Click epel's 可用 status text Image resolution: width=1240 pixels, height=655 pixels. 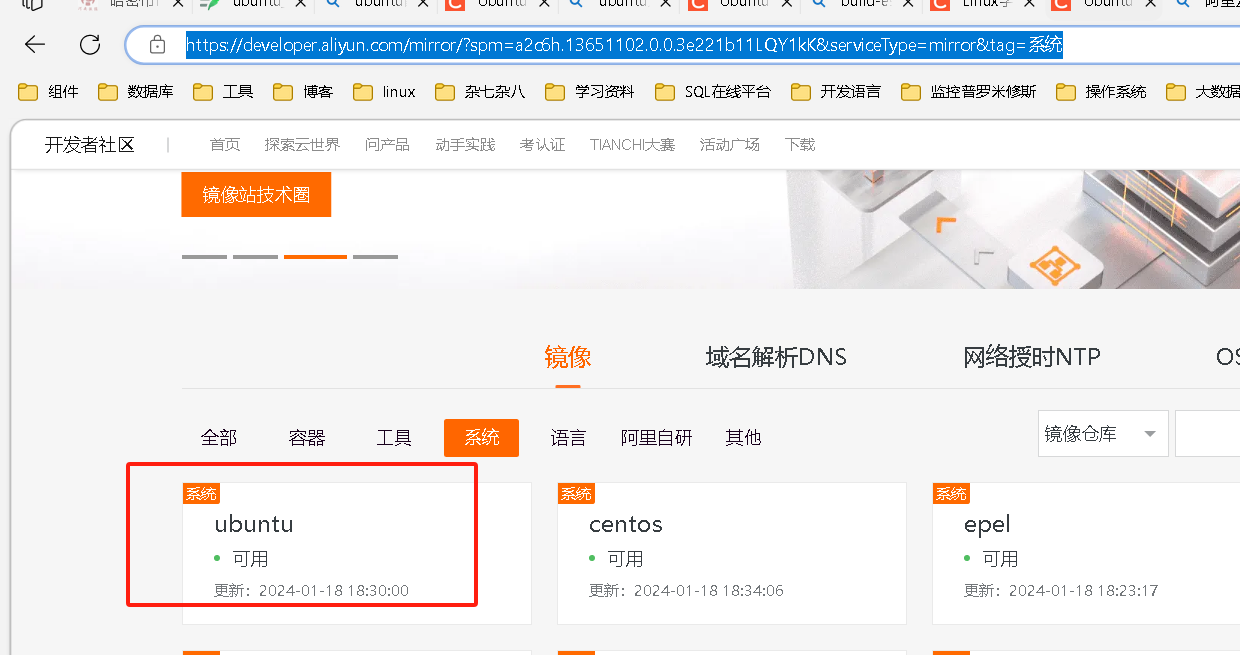coord(1000,559)
